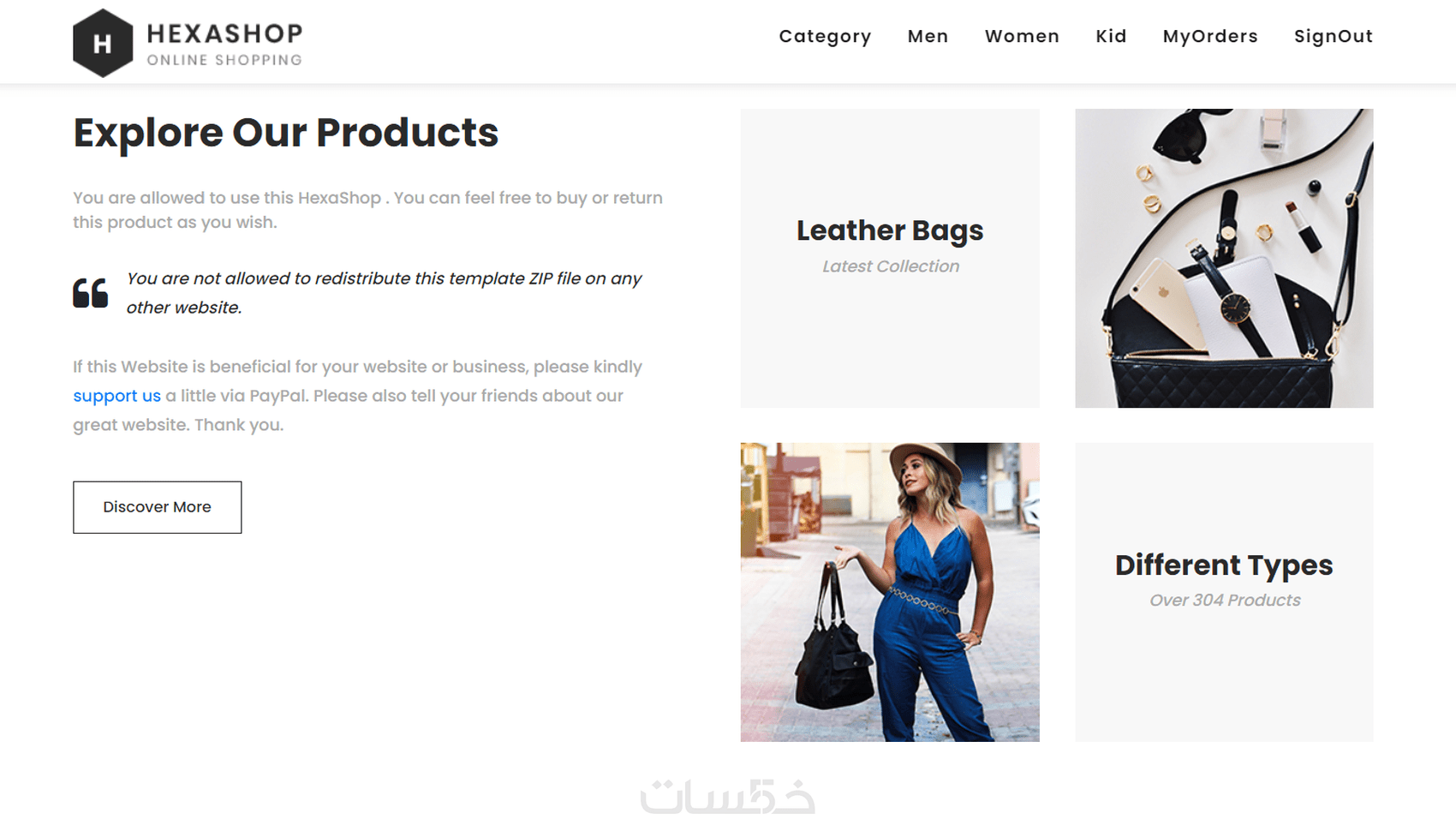Click the 'Explore Our Products' heading

tap(285, 133)
